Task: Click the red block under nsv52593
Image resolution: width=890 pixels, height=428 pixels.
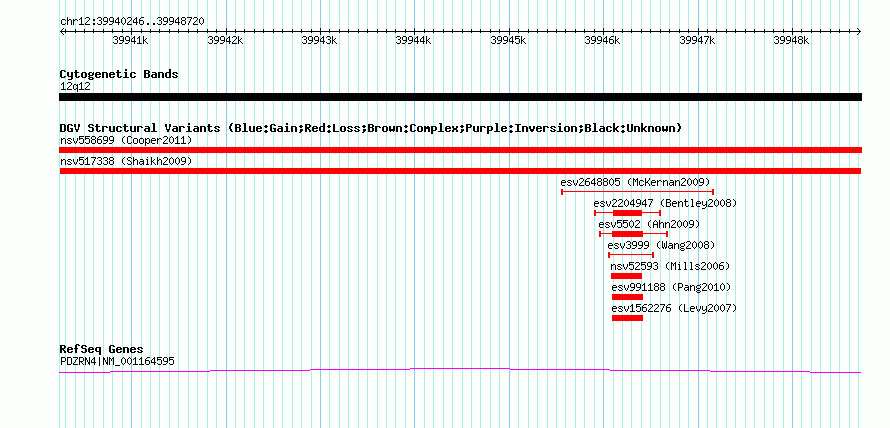Action: pyautogui.click(x=626, y=276)
